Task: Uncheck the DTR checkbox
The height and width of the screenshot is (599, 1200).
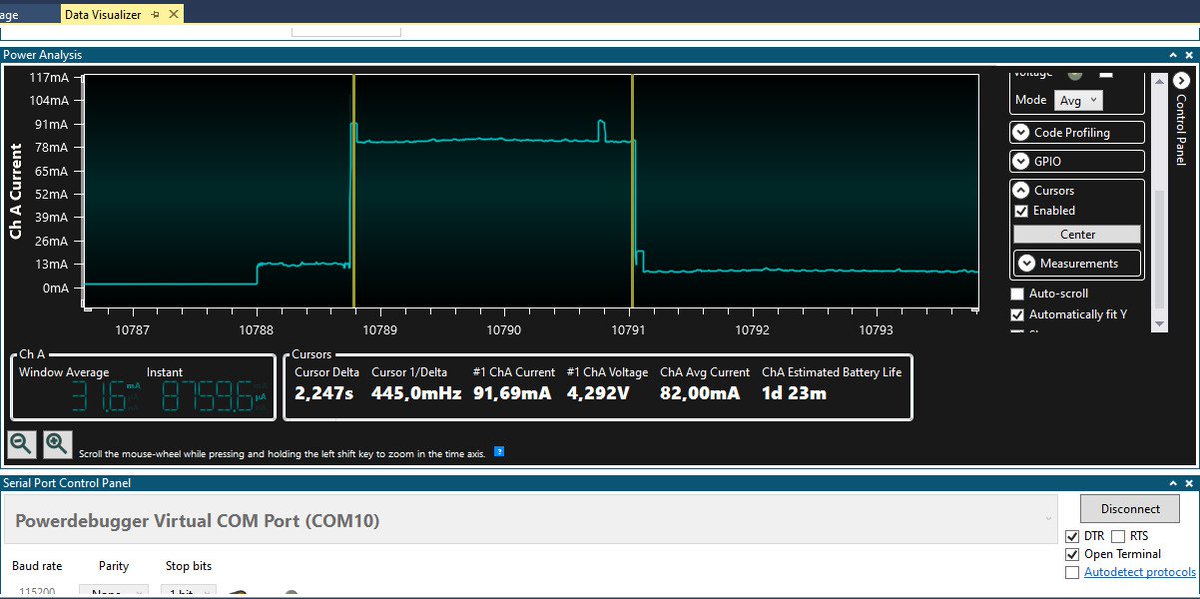Action: click(x=1073, y=536)
